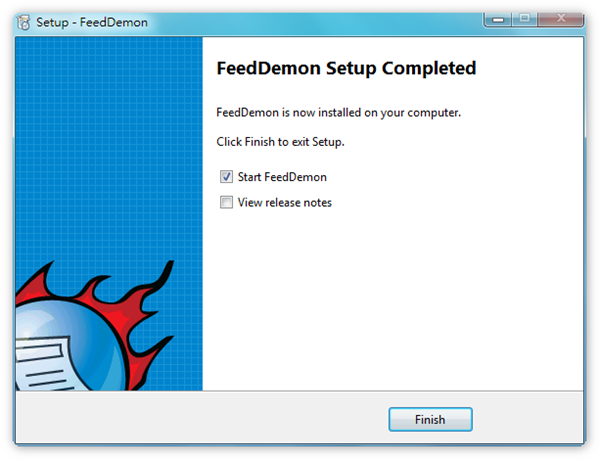Click the "Start FeedDemon" label text
This screenshot has height=460, width=600.
282,177
